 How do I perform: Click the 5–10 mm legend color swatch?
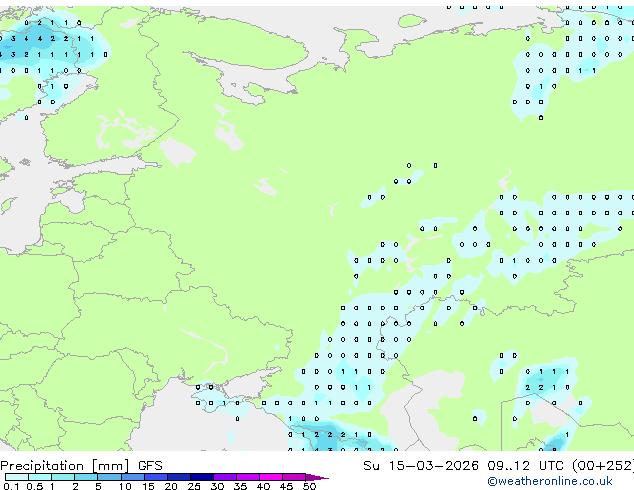(109, 477)
